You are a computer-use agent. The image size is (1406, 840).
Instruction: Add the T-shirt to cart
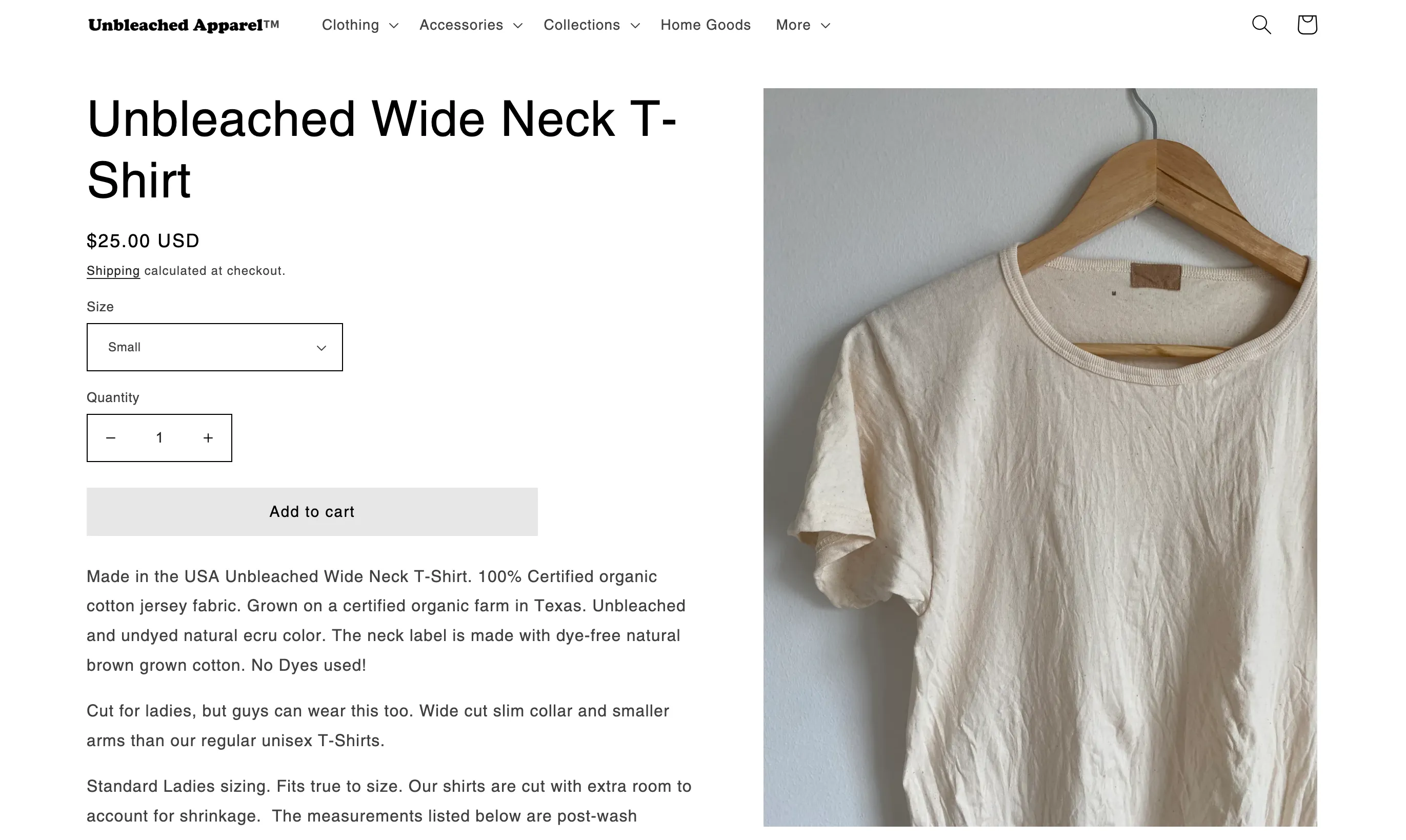coord(312,512)
